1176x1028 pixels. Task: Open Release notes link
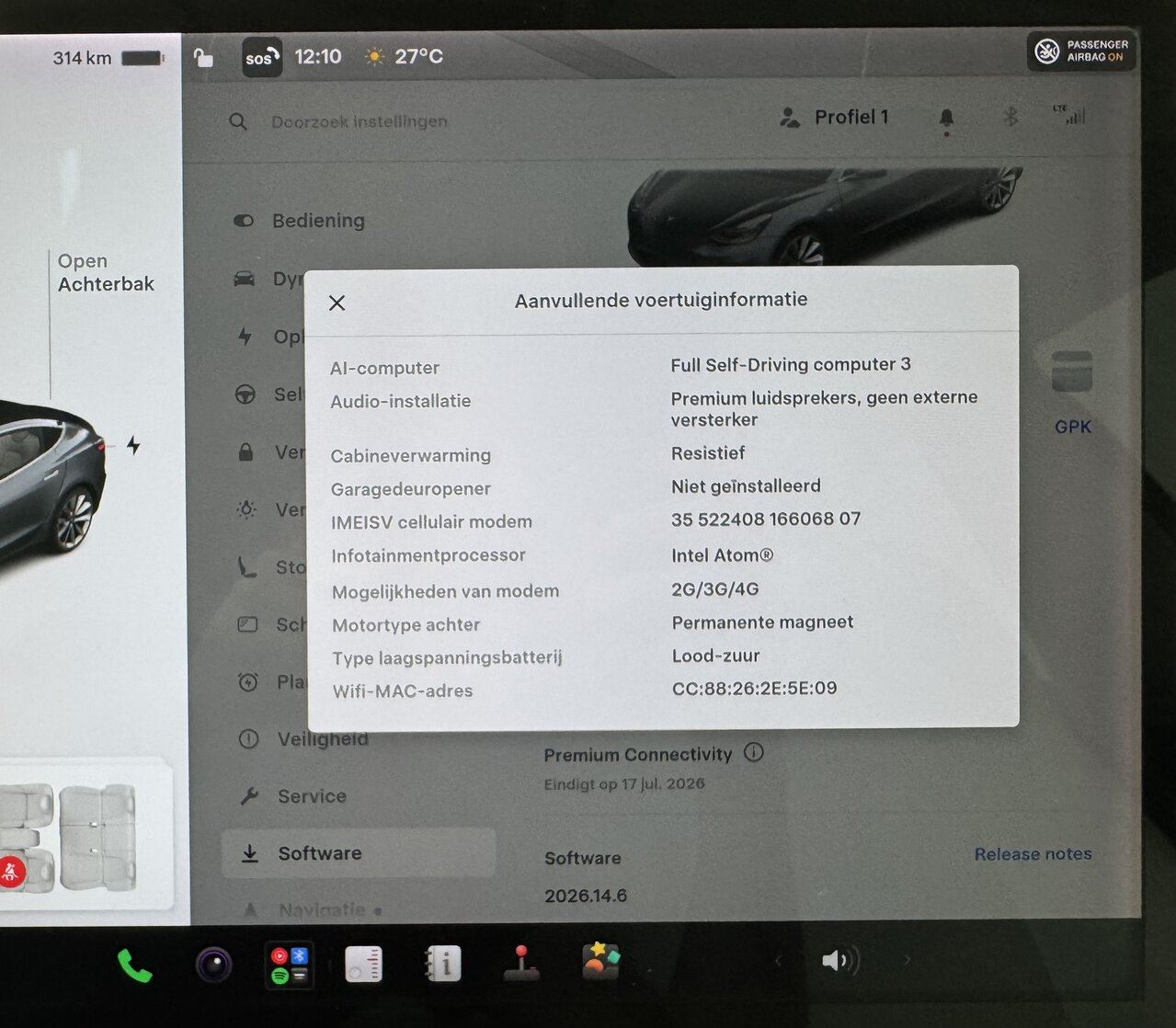pyautogui.click(x=1033, y=854)
